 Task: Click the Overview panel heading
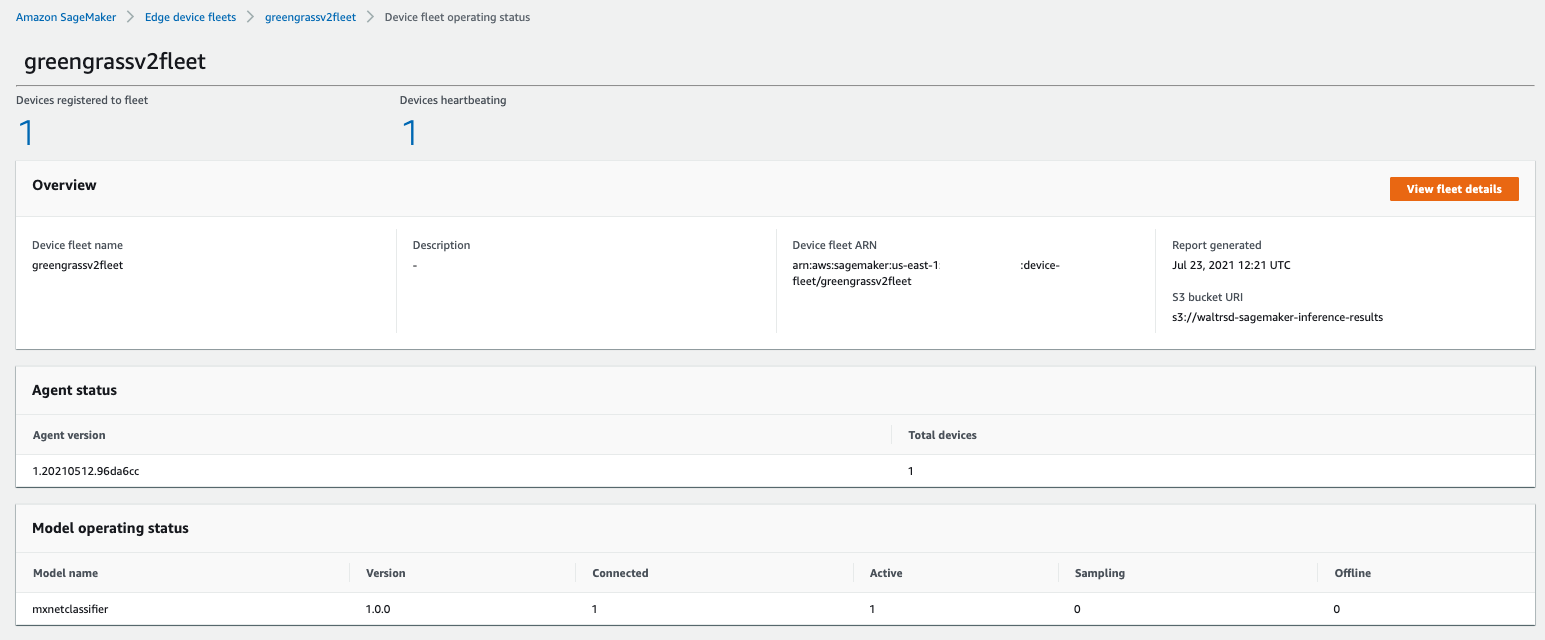point(64,185)
